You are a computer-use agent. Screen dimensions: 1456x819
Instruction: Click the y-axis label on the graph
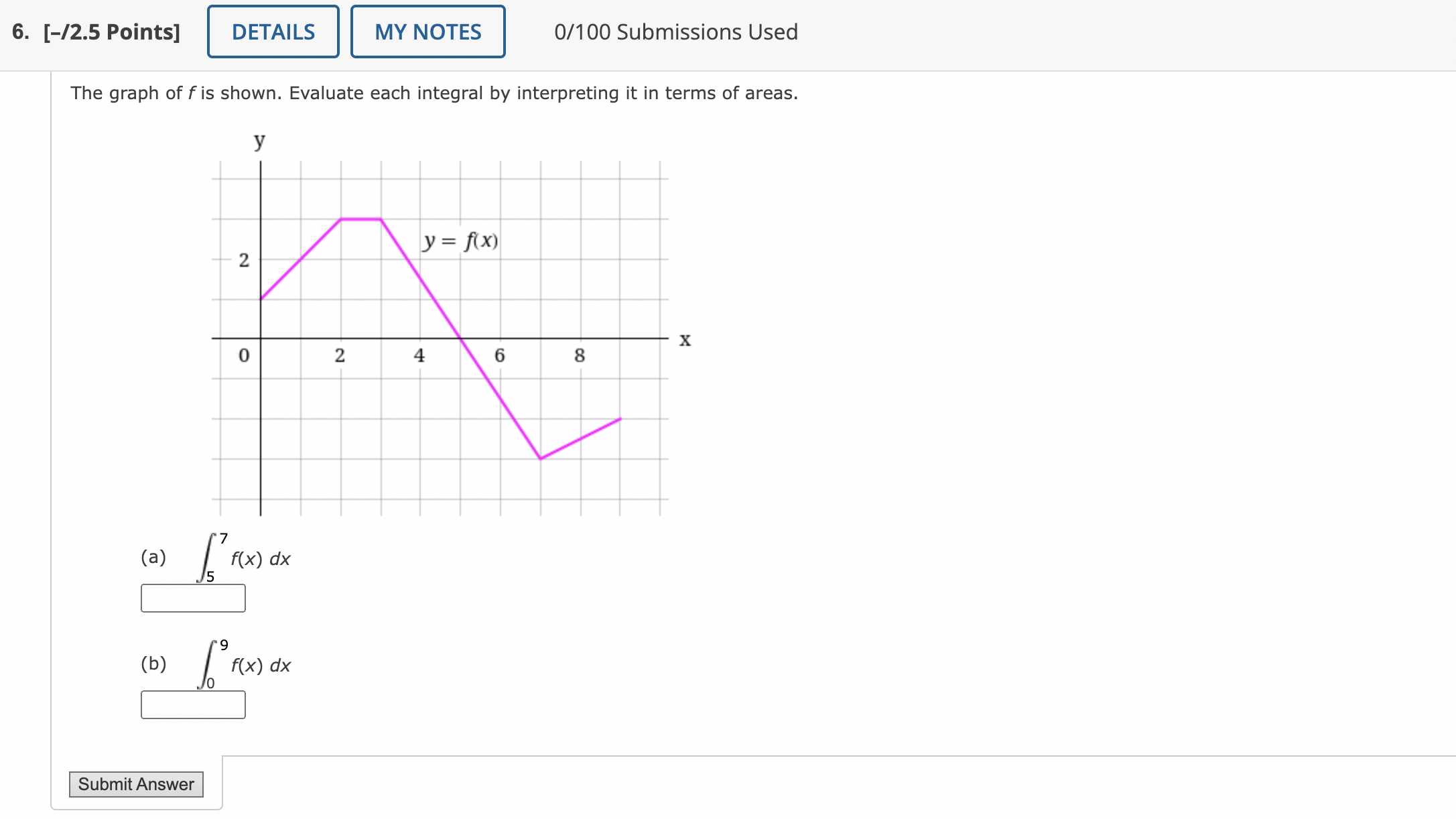pos(259,141)
